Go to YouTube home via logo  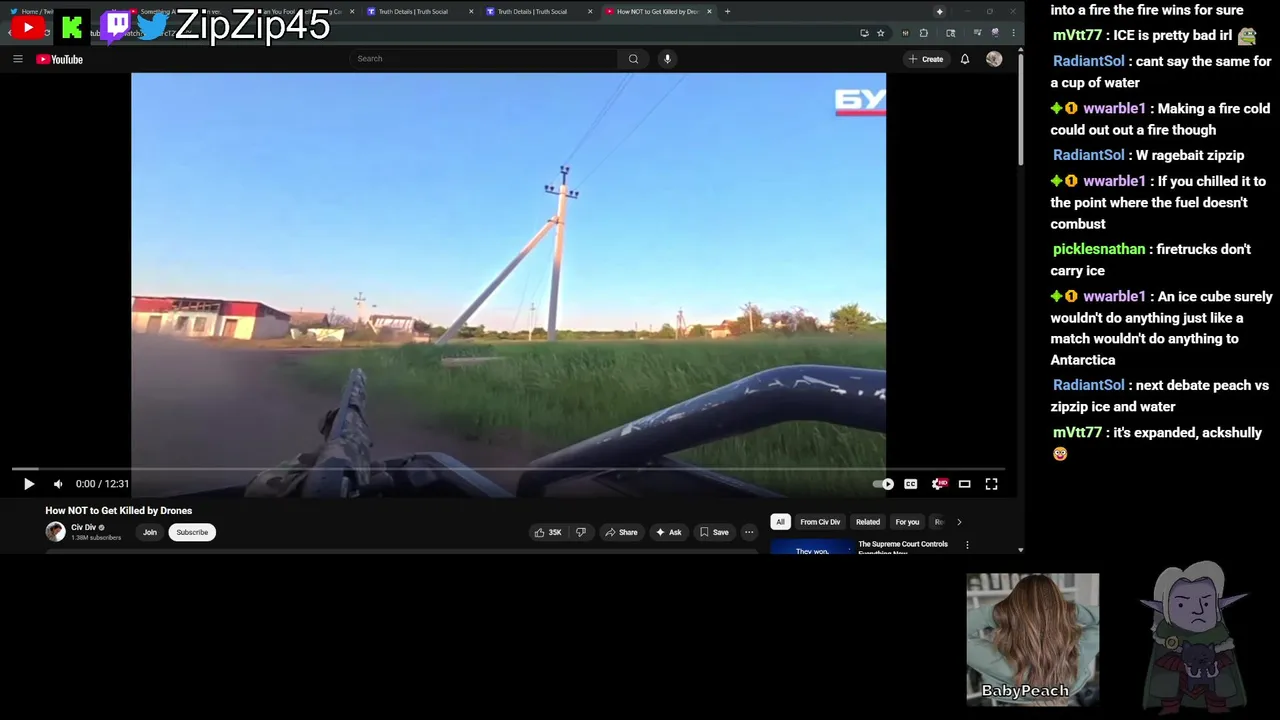[59, 59]
